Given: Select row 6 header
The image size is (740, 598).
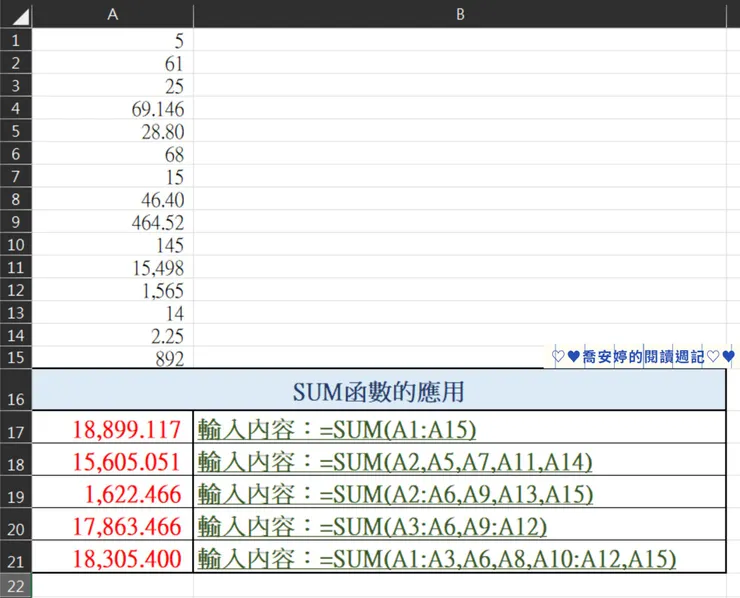Looking at the screenshot, I should tap(16, 153).
